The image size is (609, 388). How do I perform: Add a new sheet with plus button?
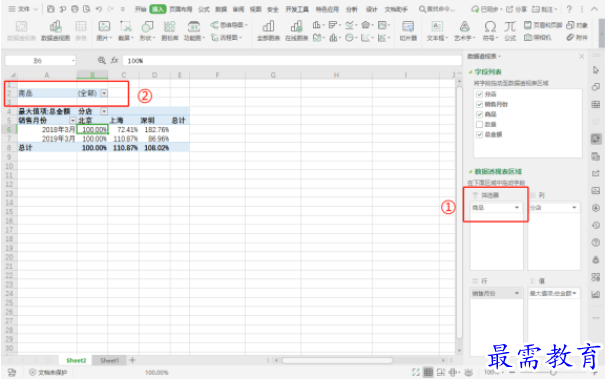[x=132, y=360]
